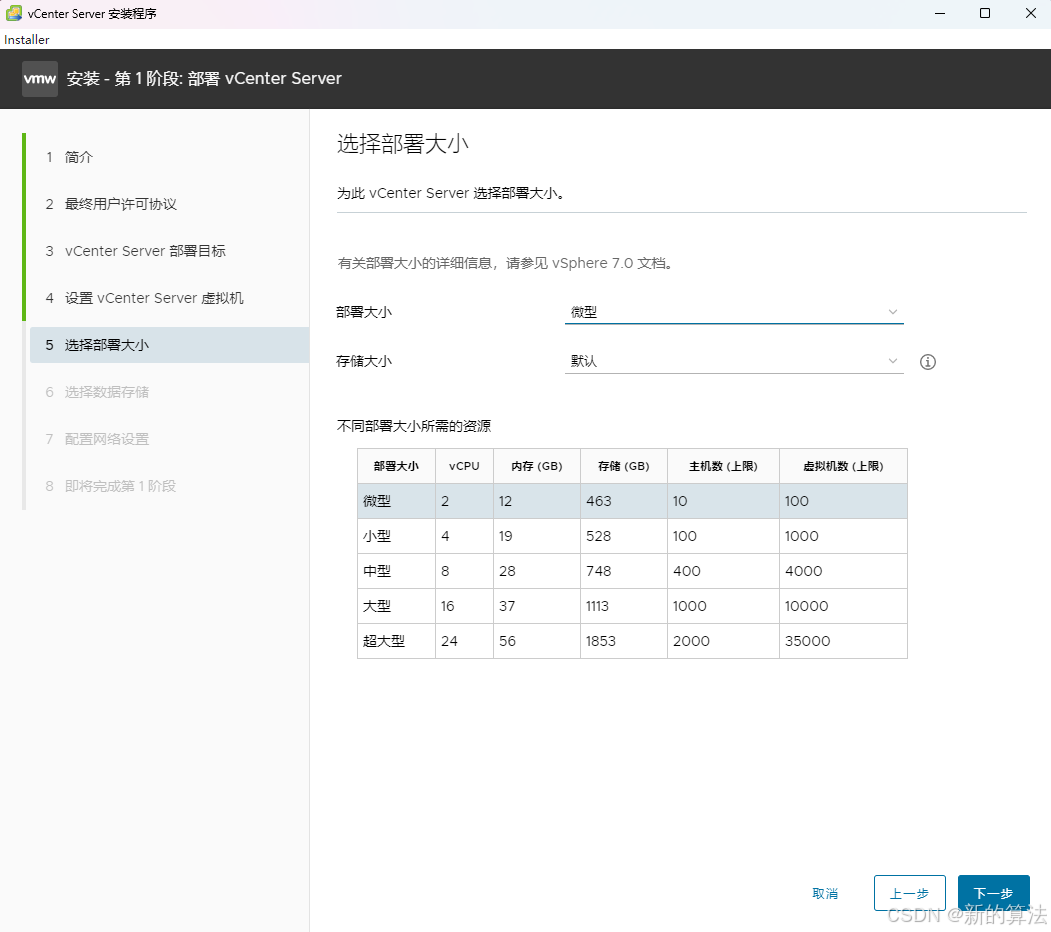Click the 内存 (GB) column header
The height and width of the screenshot is (932, 1051).
537,466
